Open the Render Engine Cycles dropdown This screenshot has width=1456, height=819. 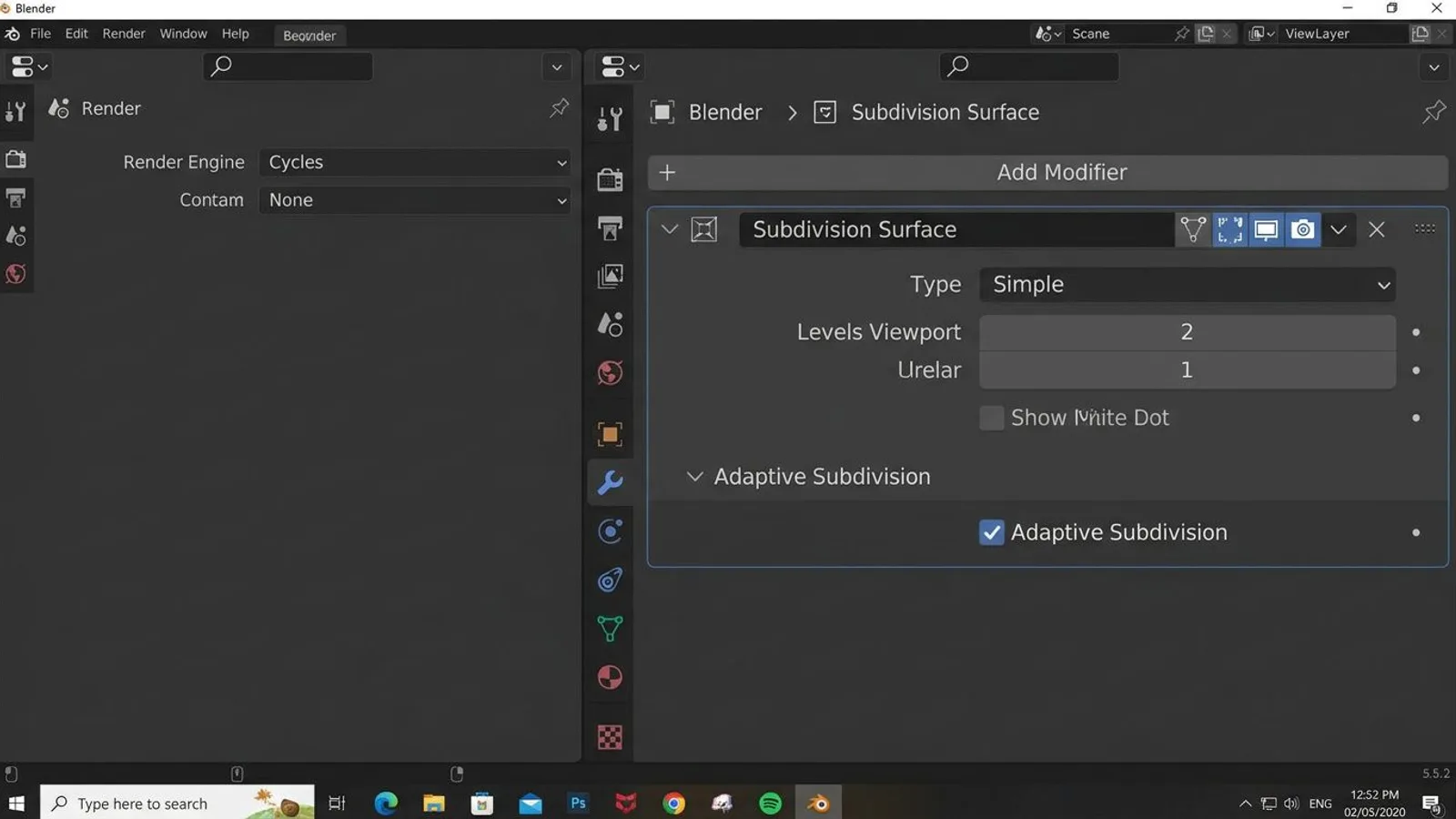pyautogui.click(x=416, y=162)
